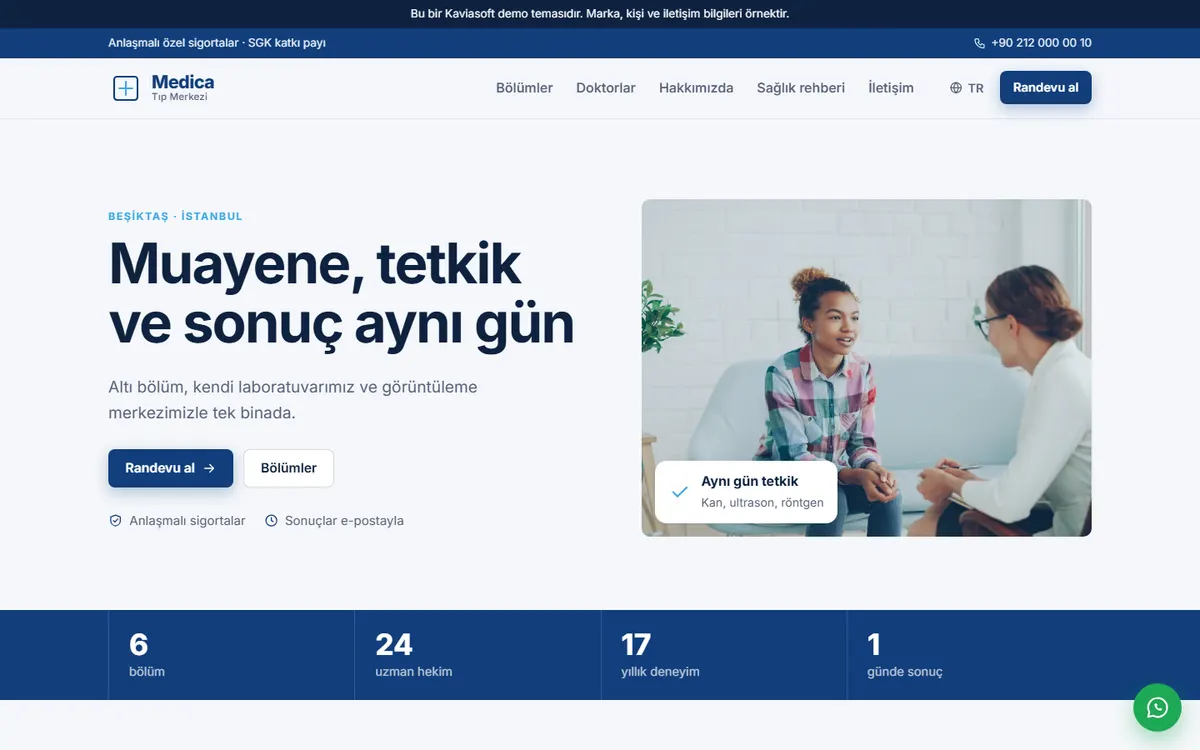
Task: Click the 'Muayene, tetkik ve sonuç aynı gün' heading
Action: pyautogui.click(x=341, y=293)
